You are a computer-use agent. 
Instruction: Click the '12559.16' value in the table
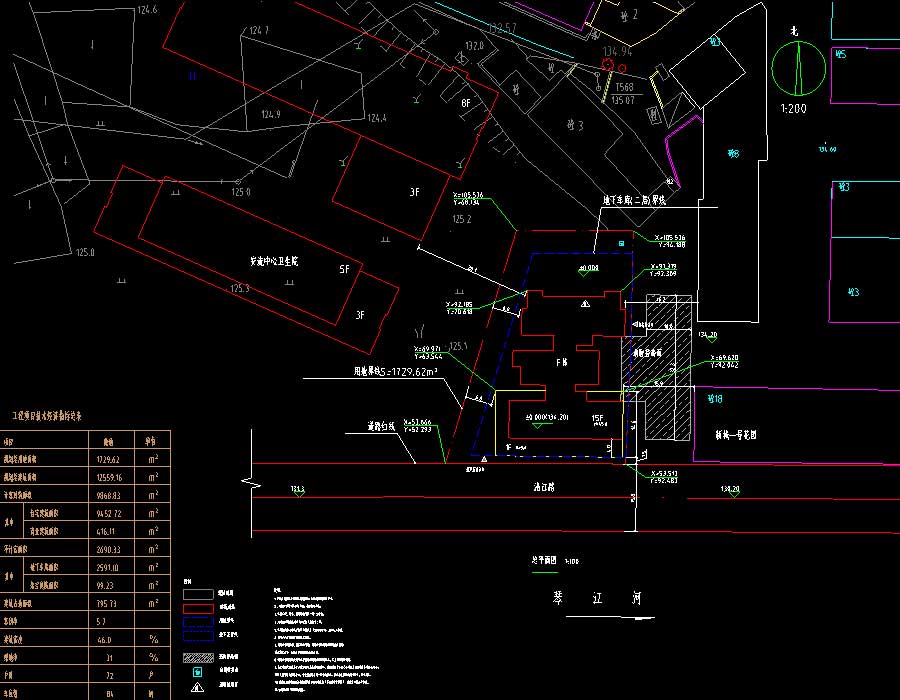tap(109, 477)
